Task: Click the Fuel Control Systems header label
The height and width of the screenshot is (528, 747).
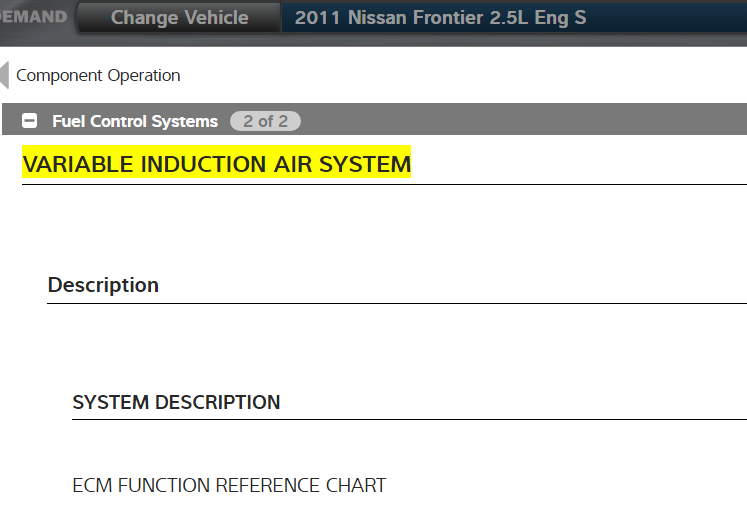Action: click(x=135, y=121)
